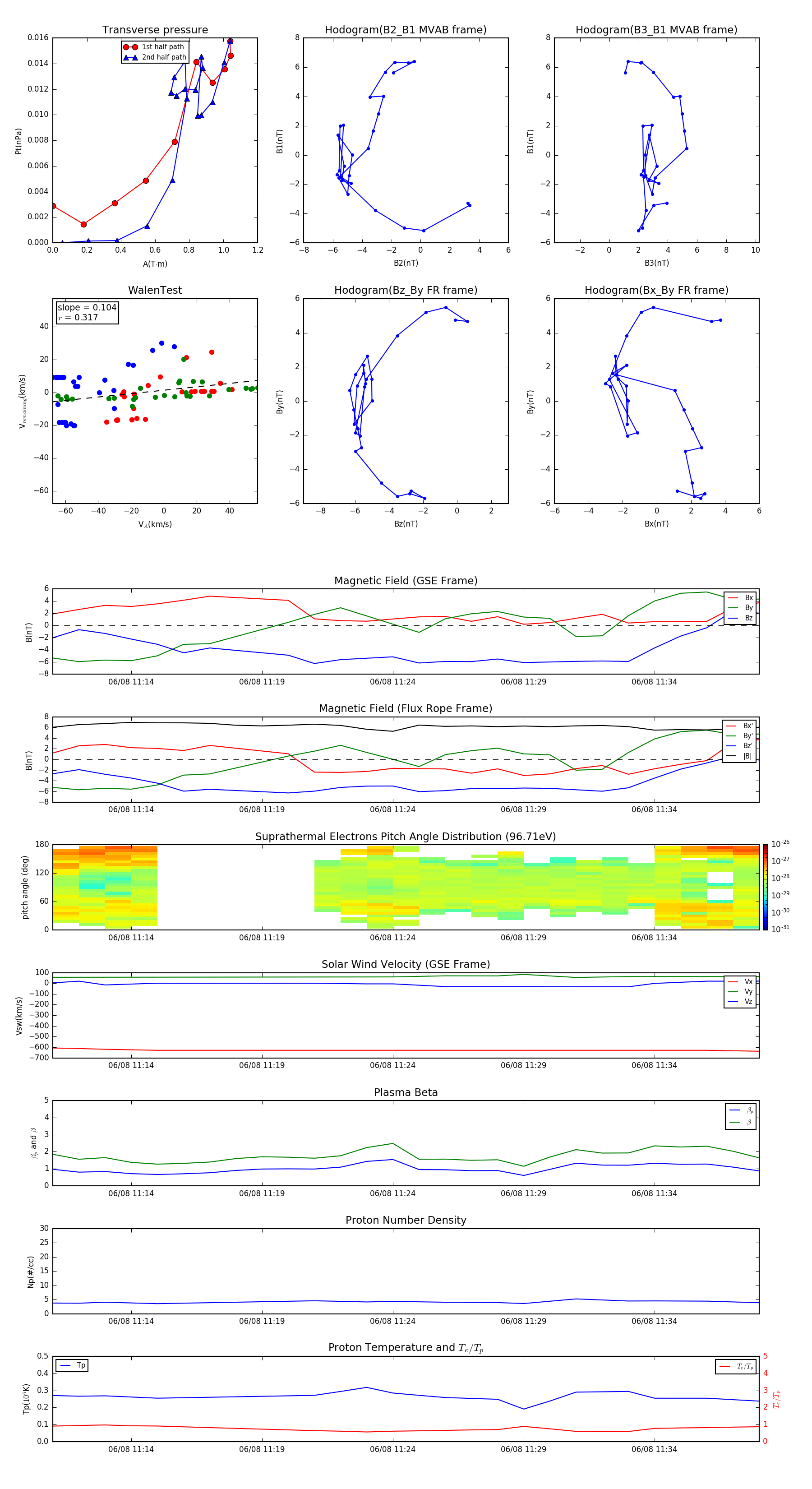Click the 'Vsw(km/s)' axis label

(x=18, y=1016)
